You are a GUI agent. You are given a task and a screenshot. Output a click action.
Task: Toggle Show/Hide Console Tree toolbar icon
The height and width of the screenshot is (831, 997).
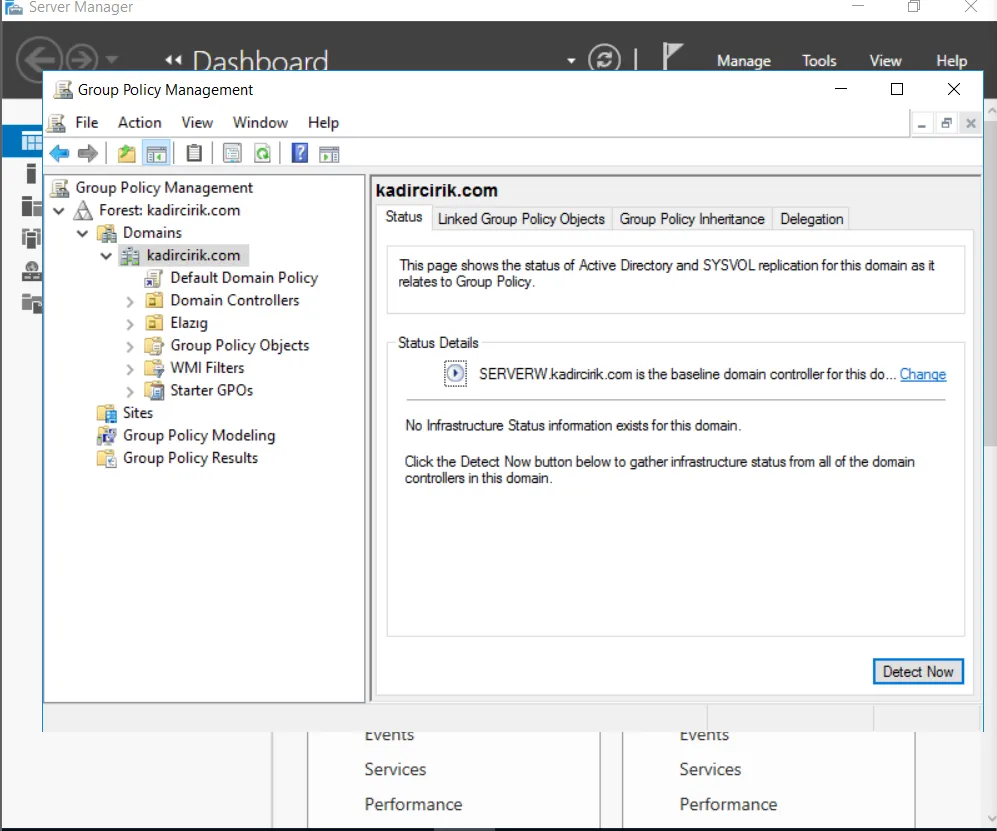(156, 153)
